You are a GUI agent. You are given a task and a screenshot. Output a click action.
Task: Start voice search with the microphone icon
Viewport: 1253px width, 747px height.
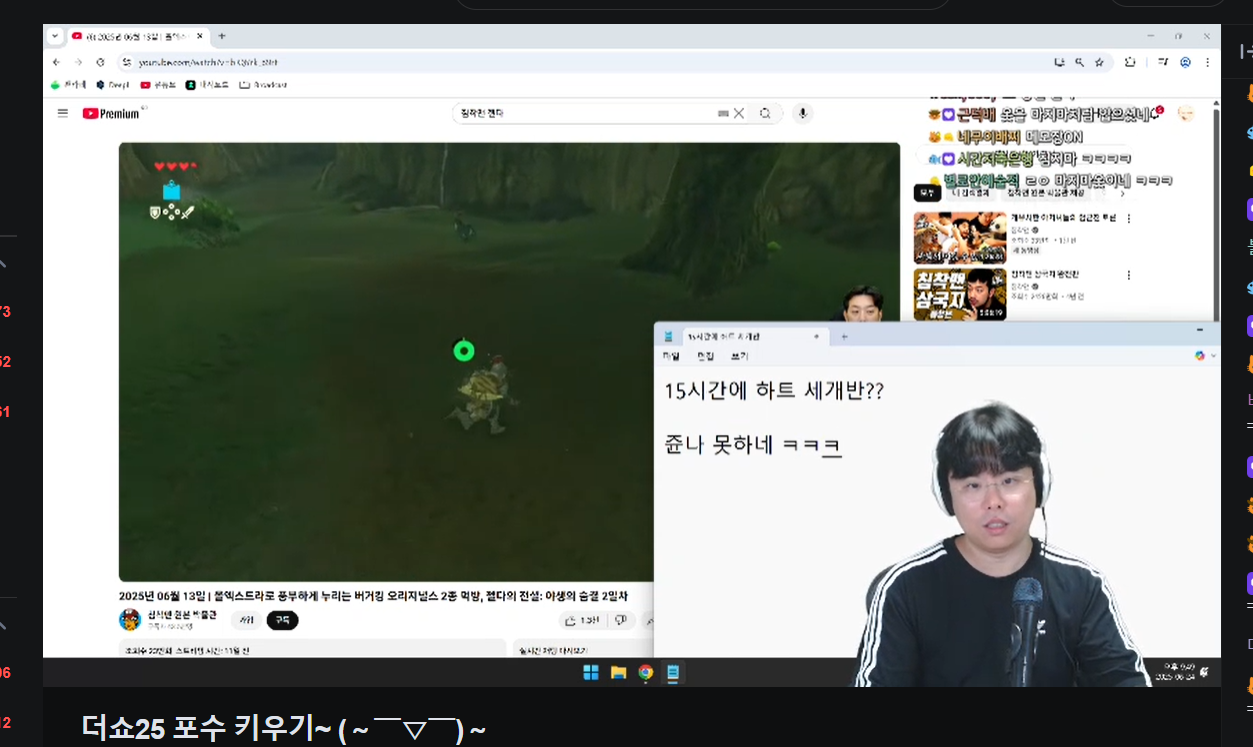(x=802, y=113)
